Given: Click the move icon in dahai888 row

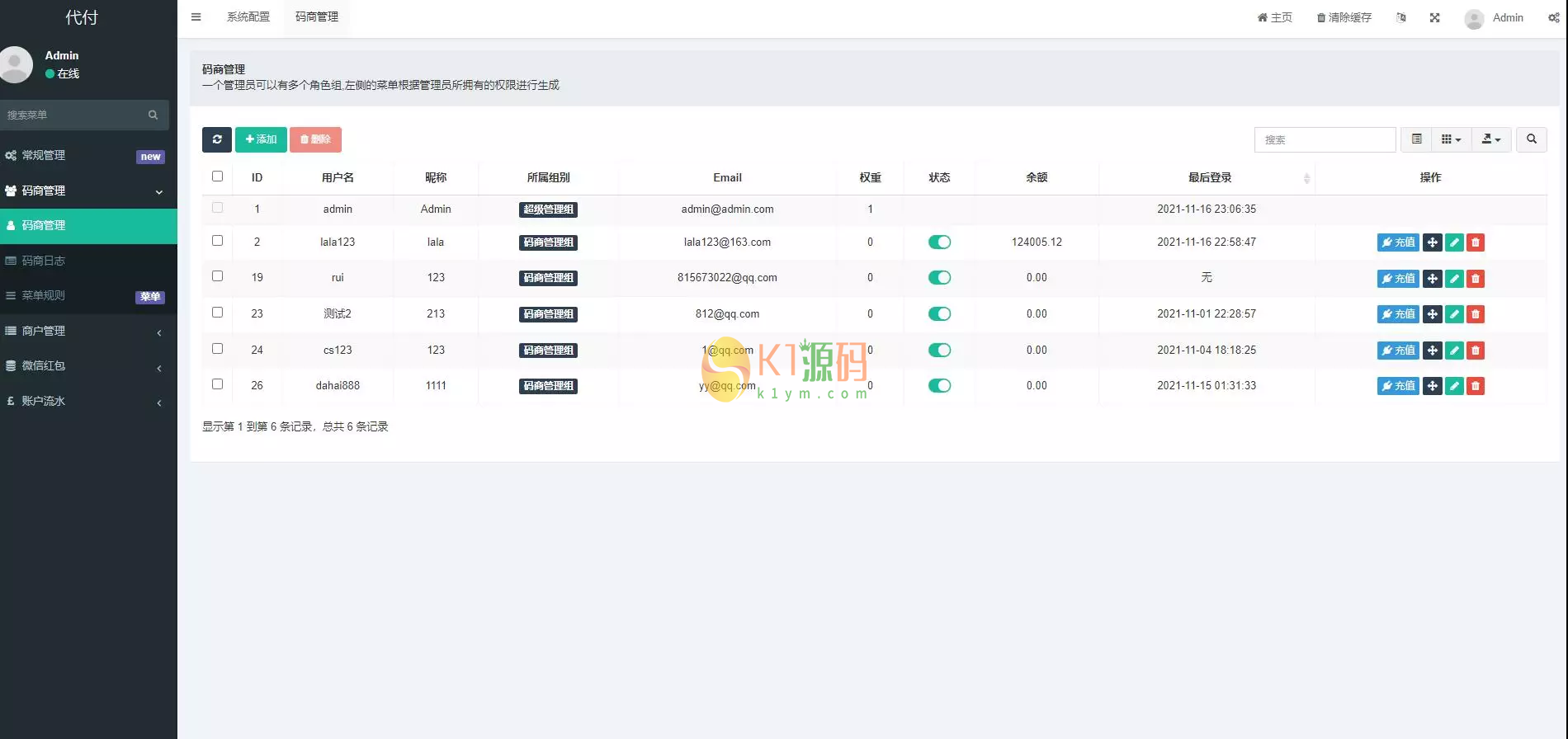Looking at the screenshot, I should (x=1433, y=386).
